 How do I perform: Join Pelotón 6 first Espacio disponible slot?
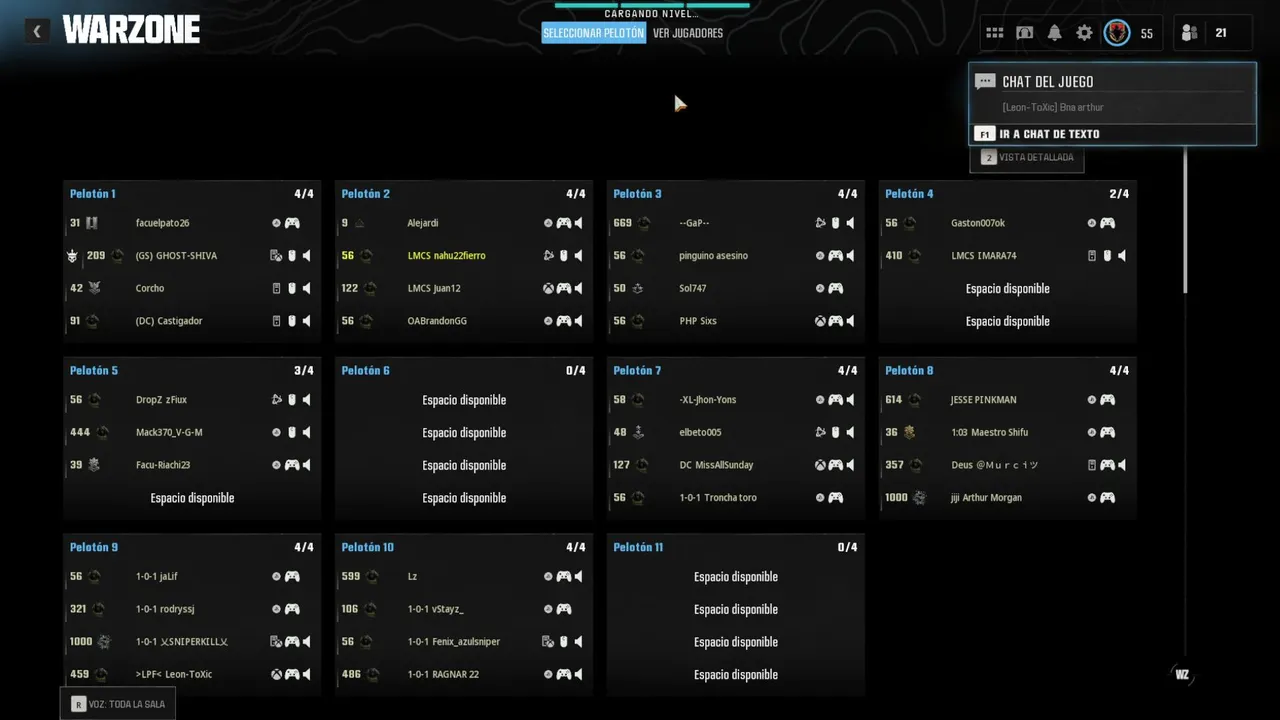tap(464, 400)
